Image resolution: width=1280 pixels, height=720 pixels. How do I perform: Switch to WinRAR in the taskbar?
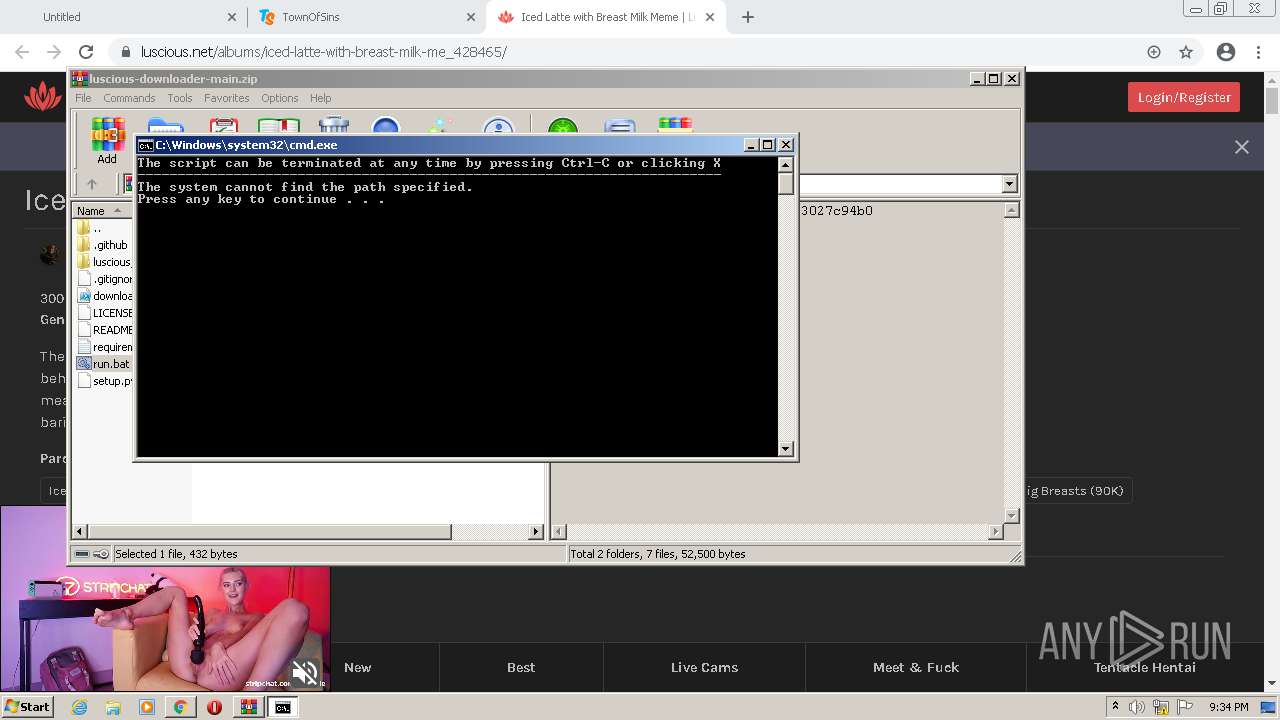(x=248, y=707)
